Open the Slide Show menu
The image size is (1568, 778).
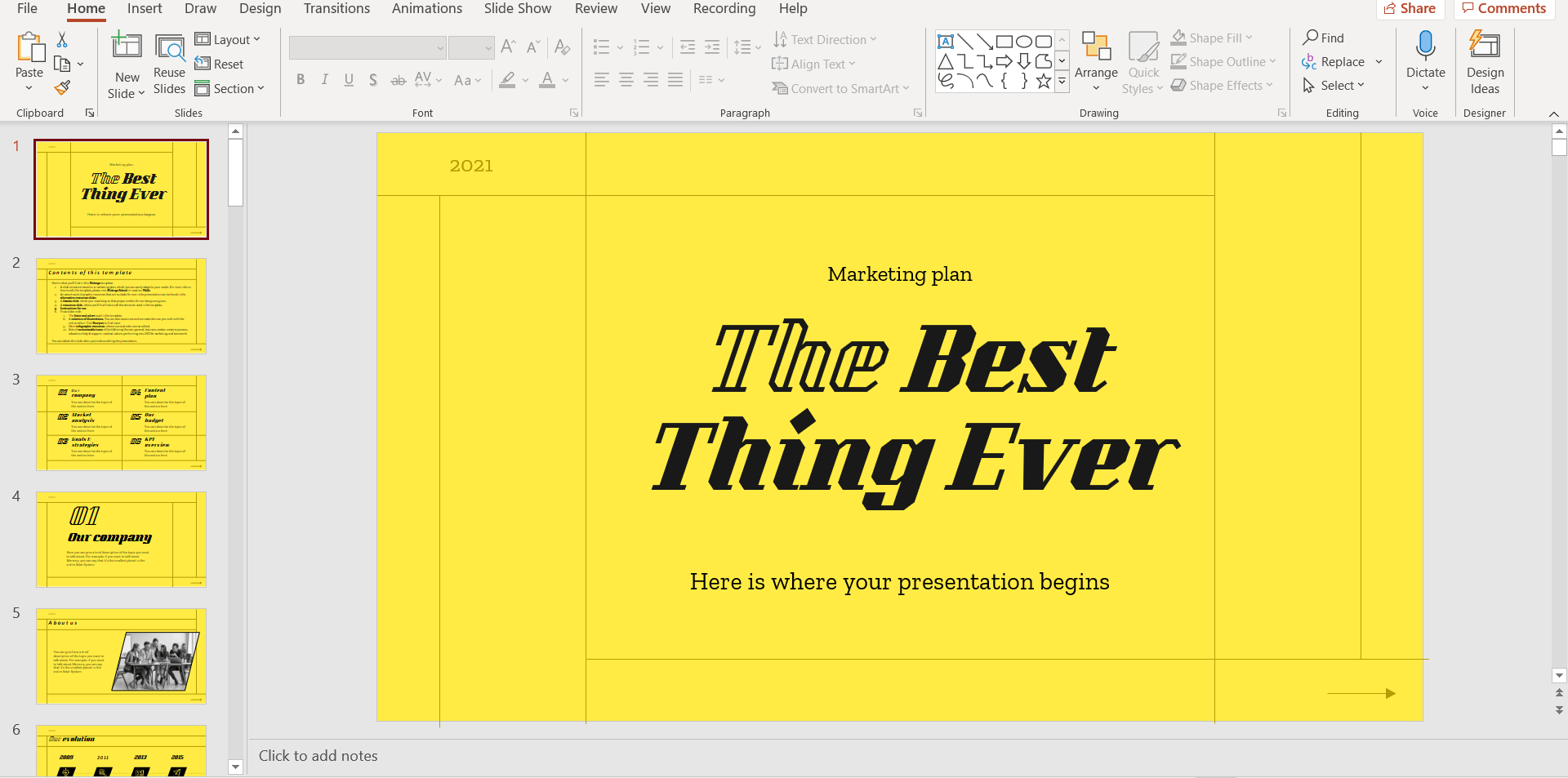pos(517,9)
